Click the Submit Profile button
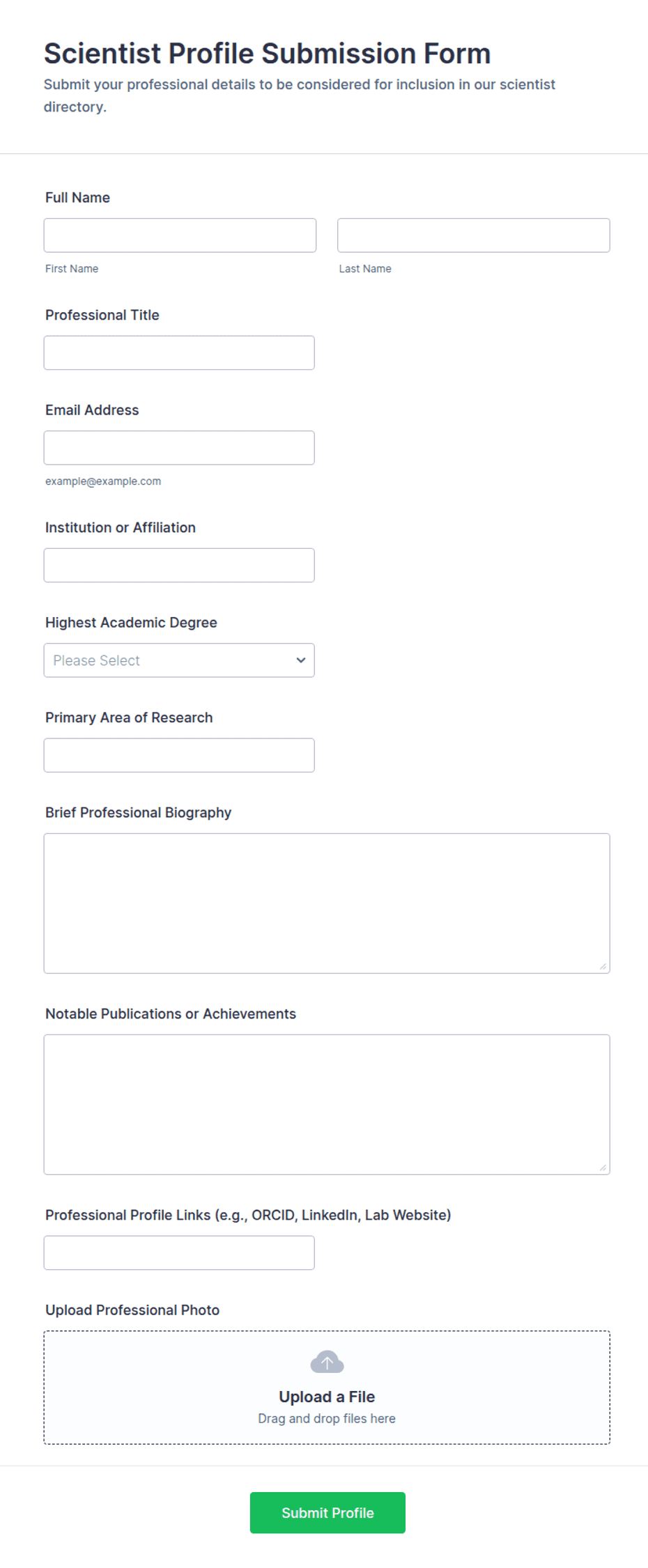 [327, 1512]
